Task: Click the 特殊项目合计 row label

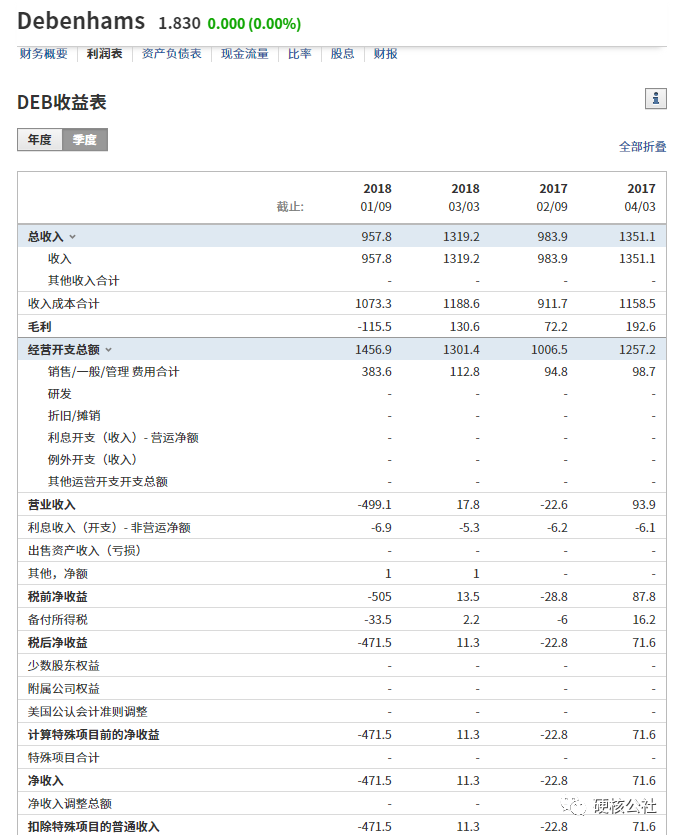Action: tap(64, 757)
